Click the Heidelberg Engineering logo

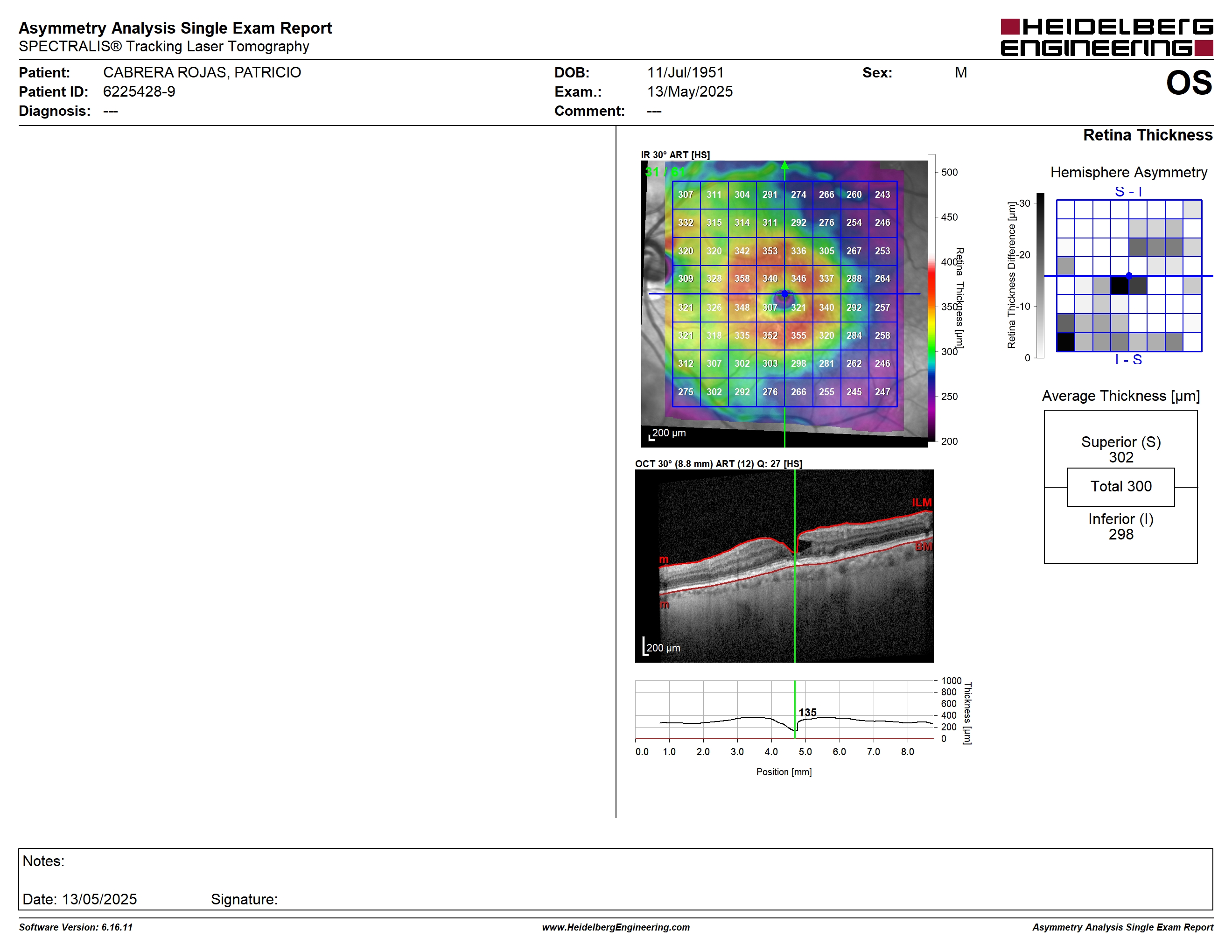tap(1106, 38)
